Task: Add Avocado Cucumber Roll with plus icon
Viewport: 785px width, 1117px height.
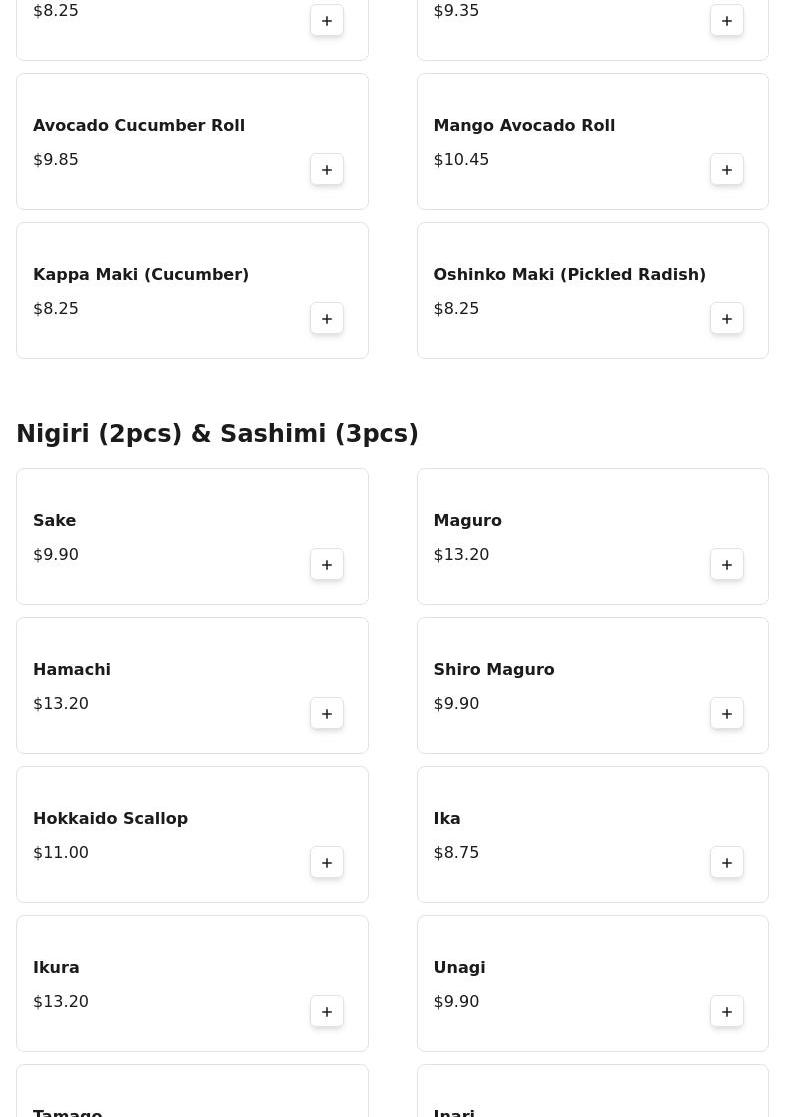Action: click(327, 170)
